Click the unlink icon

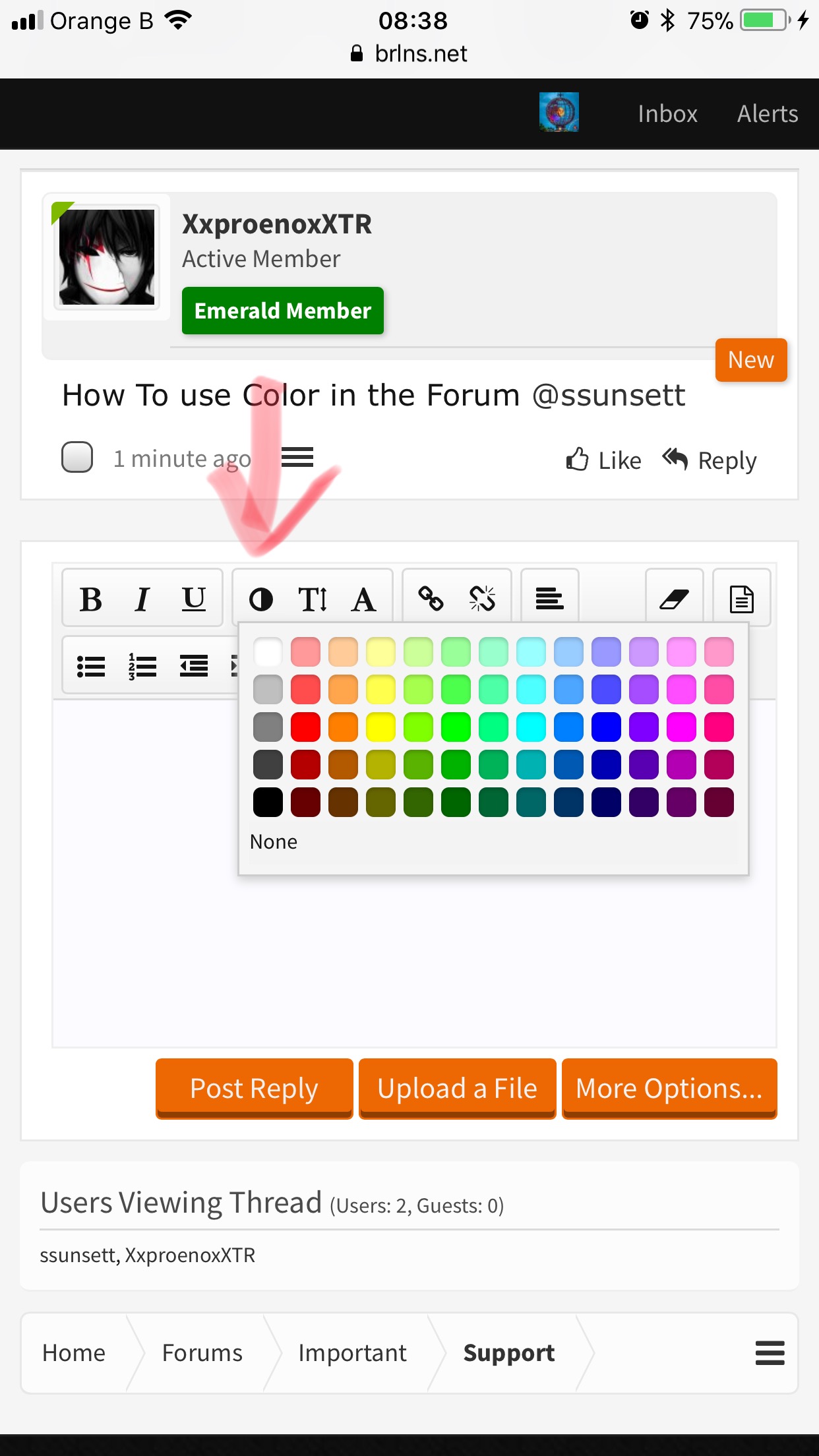(x=483, y=599)
